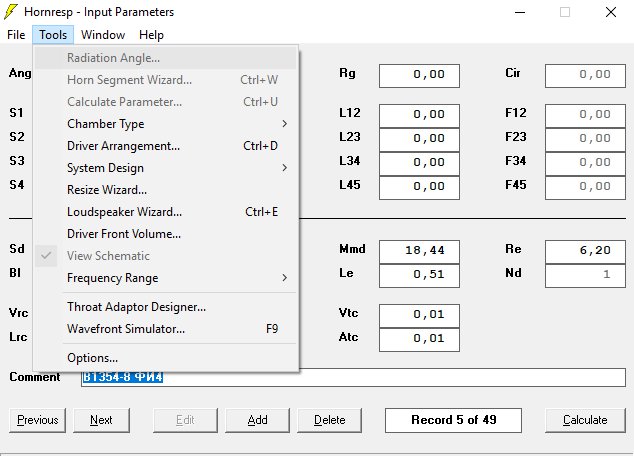Viewport: 634px width, 456px height.
Task: Open the Help menu
Action: (x=151, y=35)
